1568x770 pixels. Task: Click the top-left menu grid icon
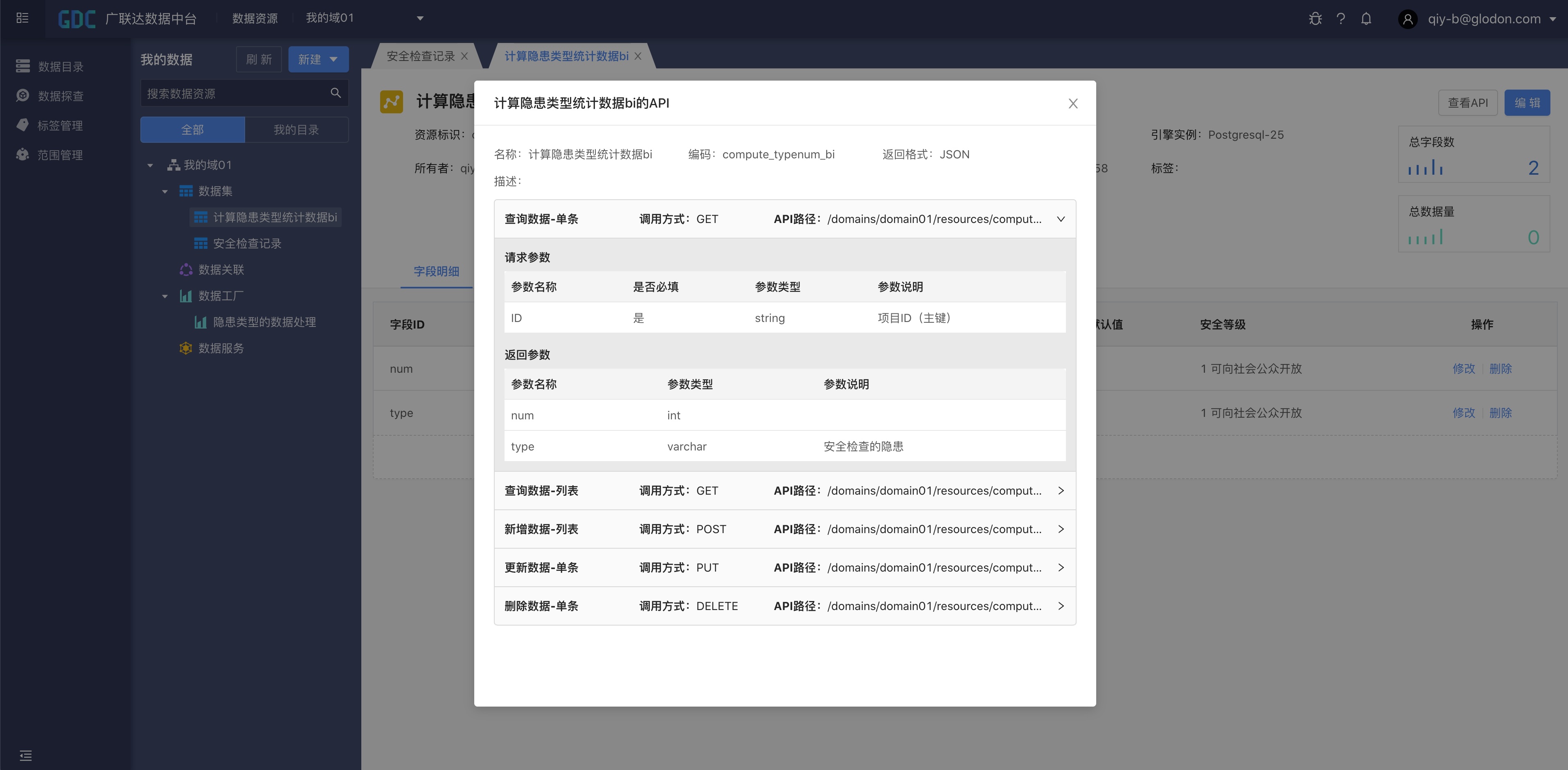click(23, 18)
